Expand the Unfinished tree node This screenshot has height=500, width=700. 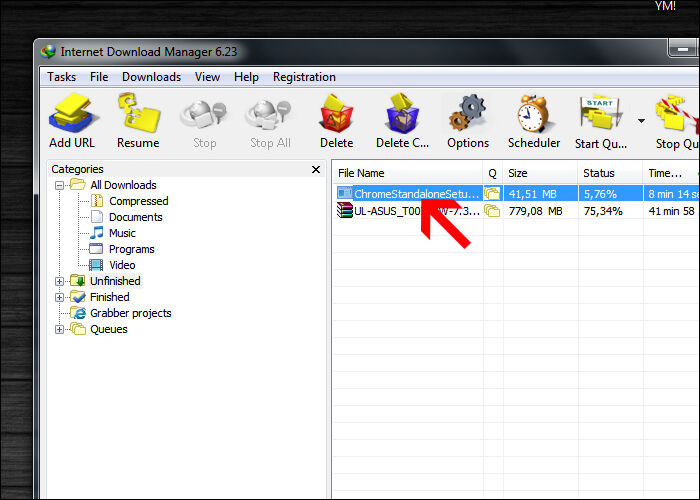coord(59,281)
